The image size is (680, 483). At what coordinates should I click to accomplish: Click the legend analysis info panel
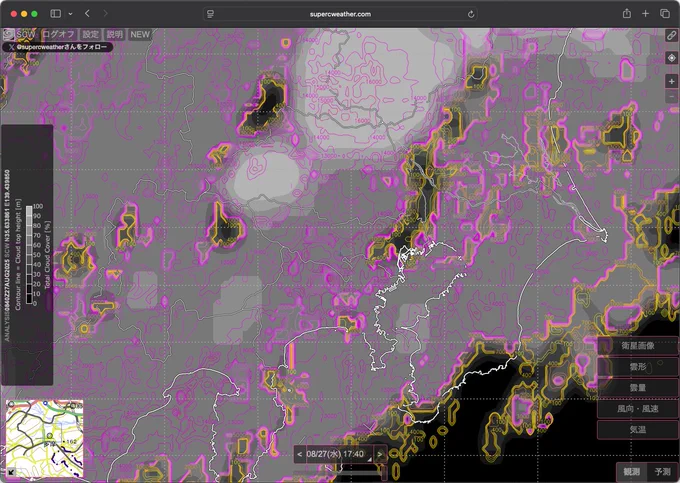coord(27,255)
